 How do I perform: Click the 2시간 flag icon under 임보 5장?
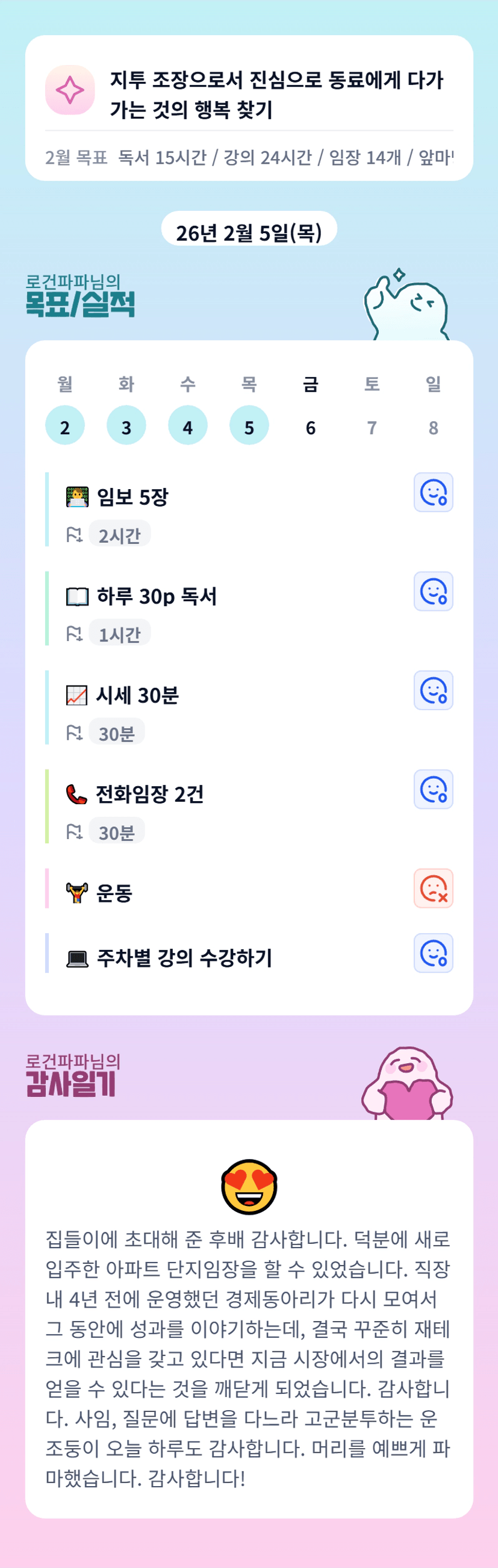click(x=74, y=535)
